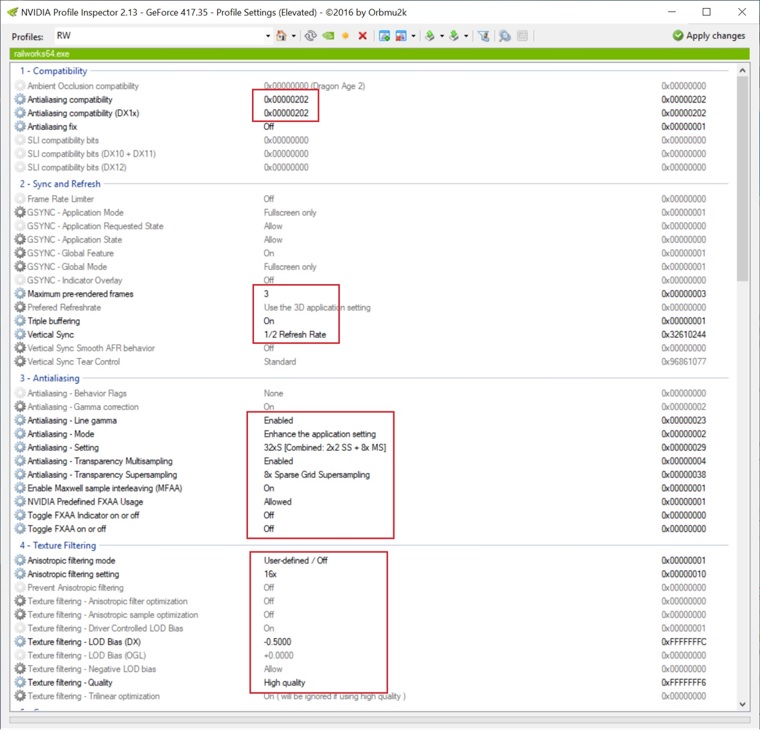Select the Texture filtering - Negative LOD bias row
The image size is (760, 730).
tap(370, 669)
